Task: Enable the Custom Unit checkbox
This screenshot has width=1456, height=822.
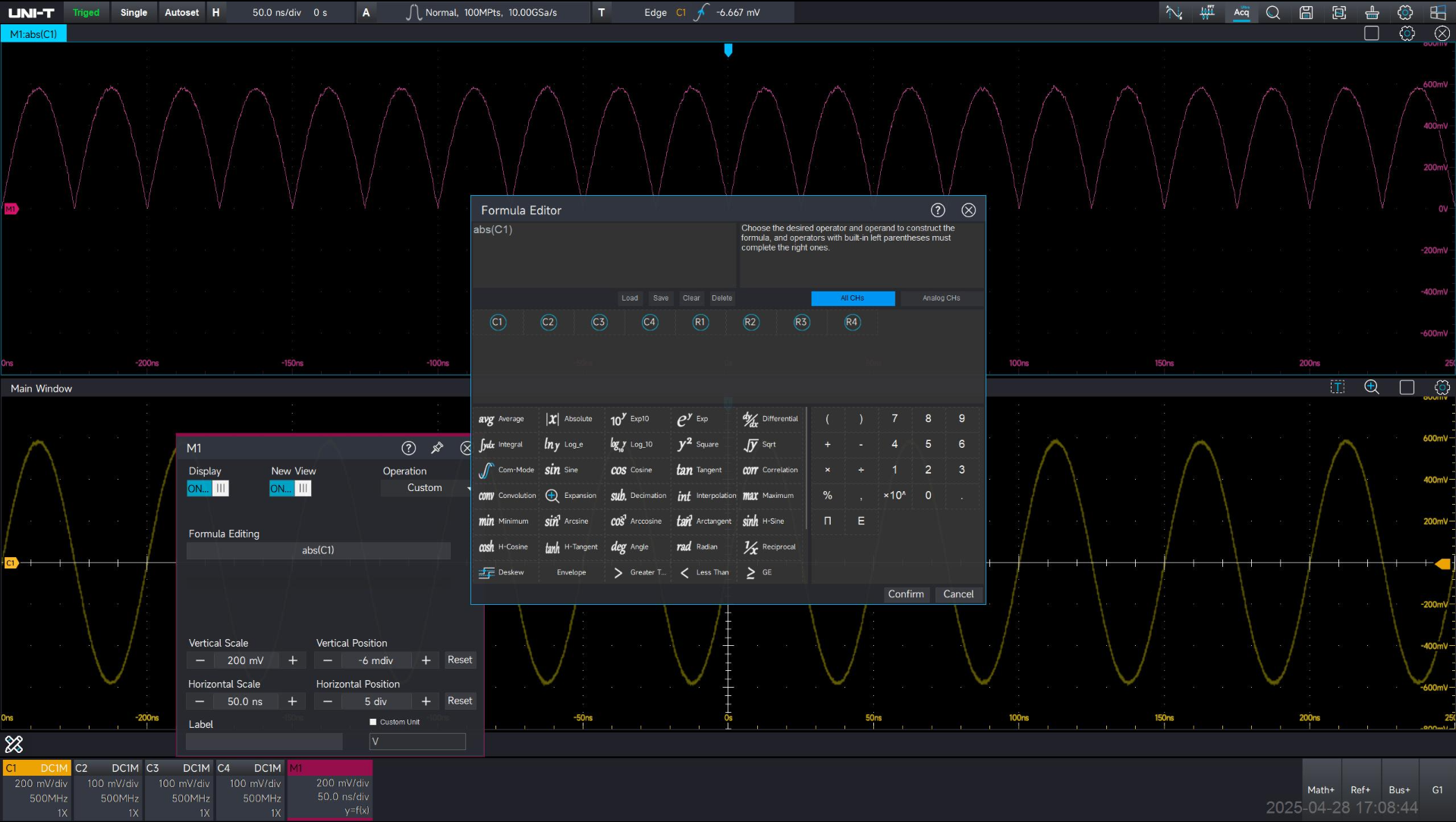Action: click(373, 722)
